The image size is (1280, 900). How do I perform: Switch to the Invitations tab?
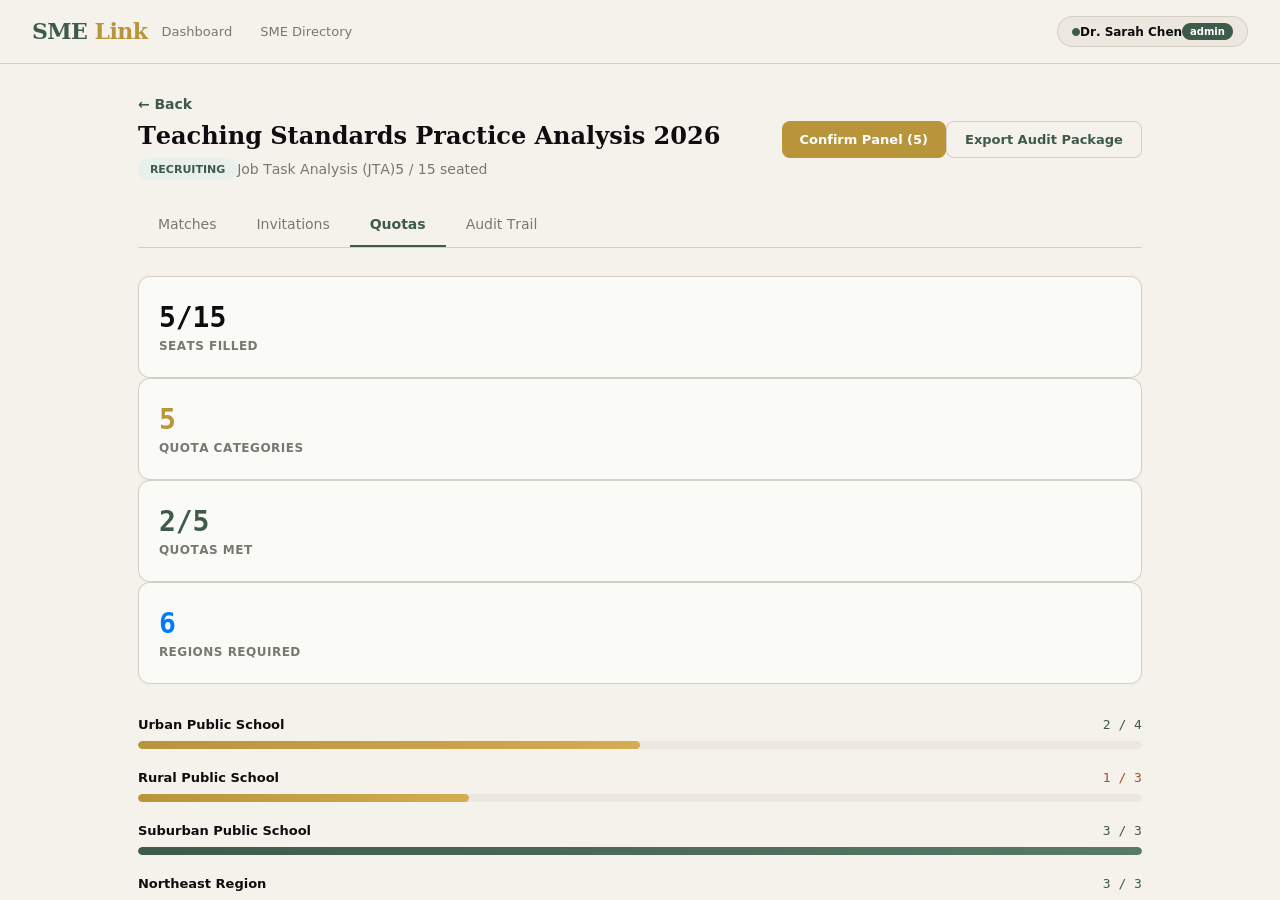(293, 223)
